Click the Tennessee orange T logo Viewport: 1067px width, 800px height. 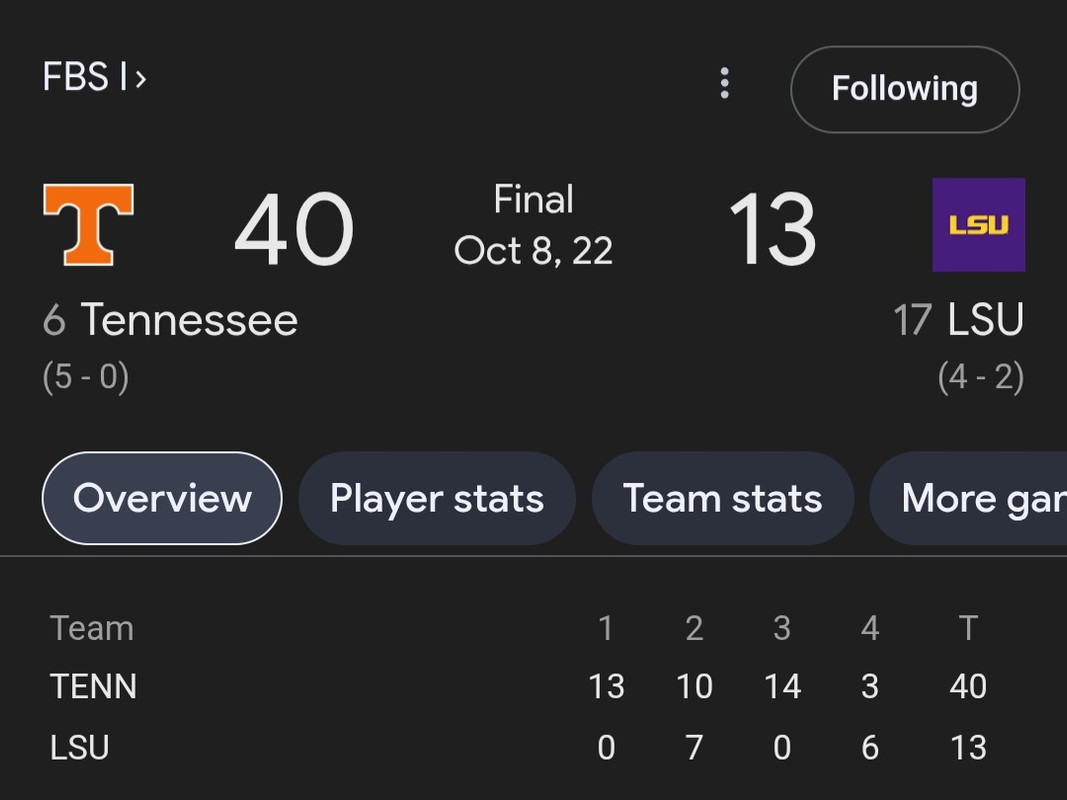tap(89, 225)
